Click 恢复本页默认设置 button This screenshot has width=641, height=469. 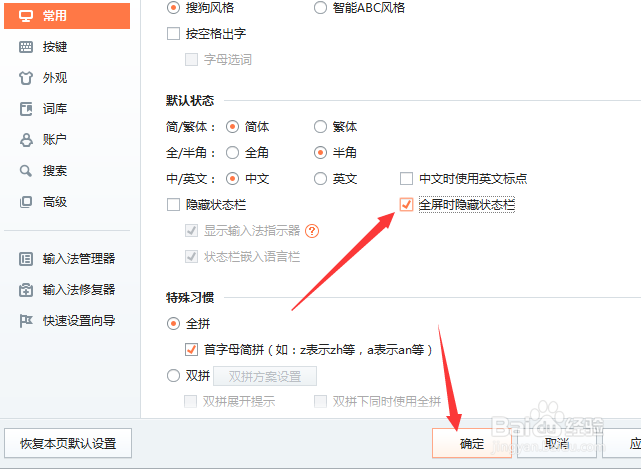[x=68, y=443]
